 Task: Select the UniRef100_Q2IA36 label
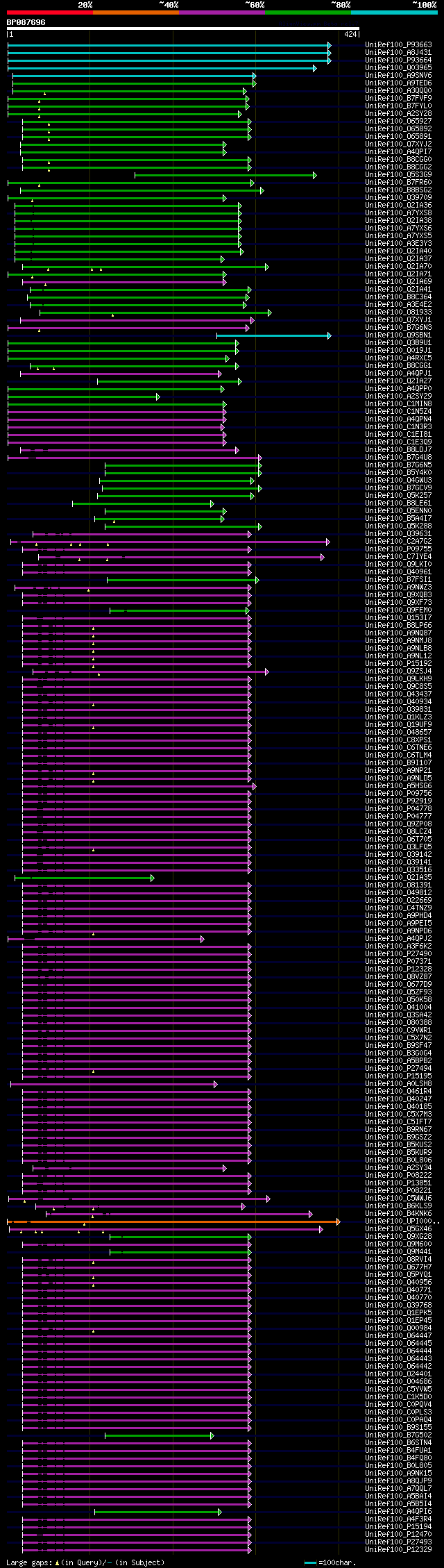[398, 206]
